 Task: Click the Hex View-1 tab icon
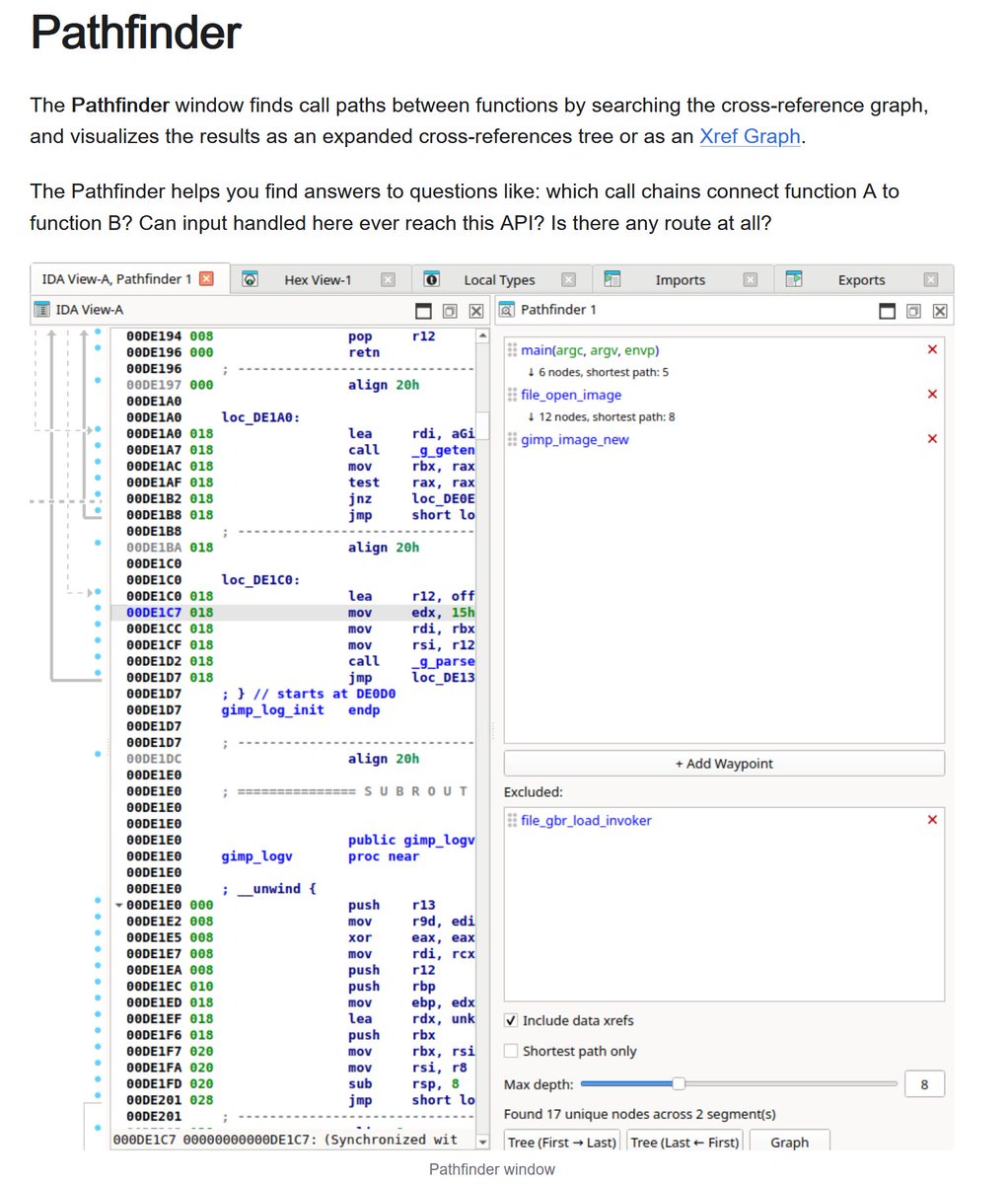click(x=251, y=280)
